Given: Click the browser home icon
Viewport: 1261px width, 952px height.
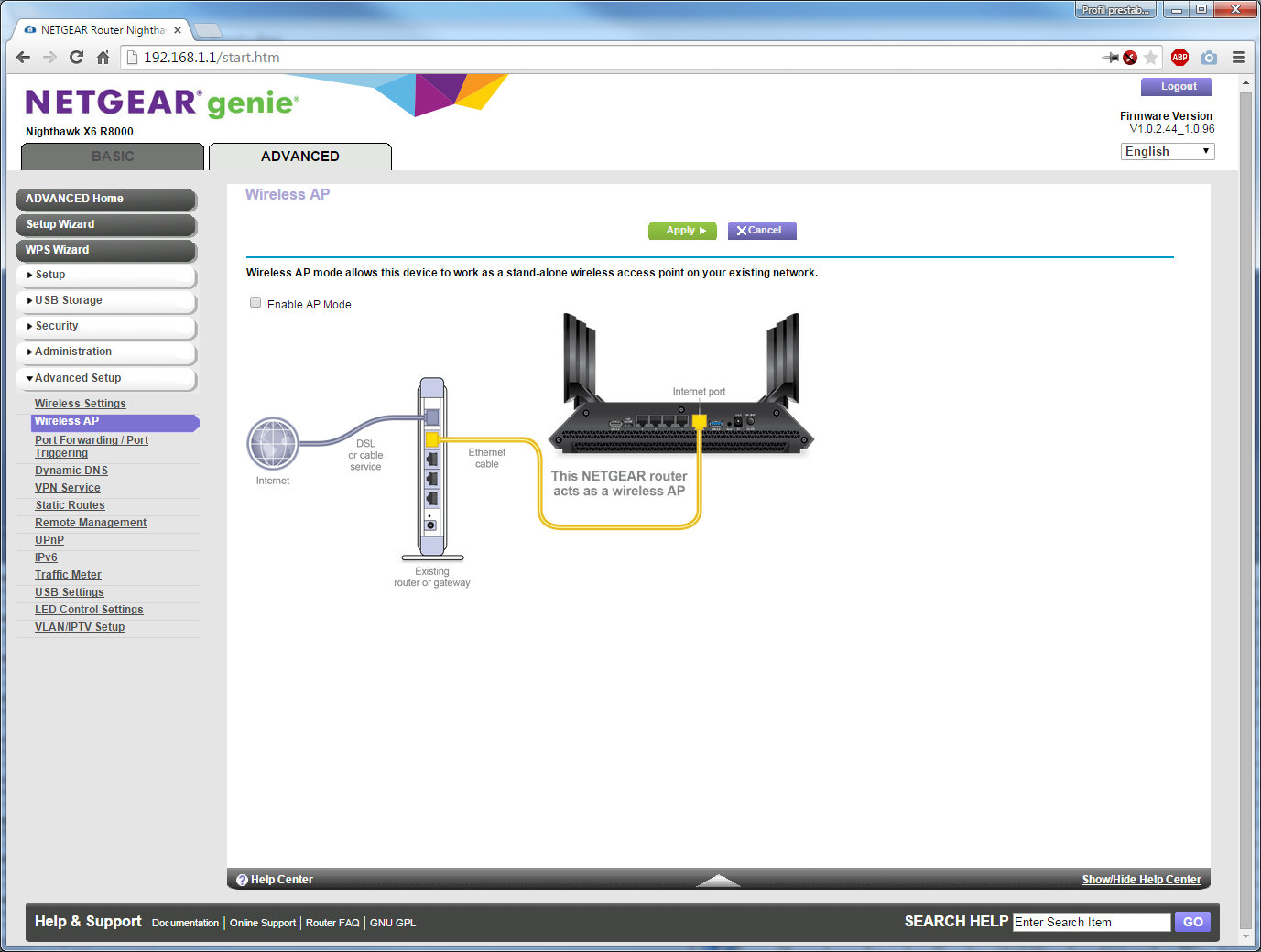Looking at the screenshot, I should pyautogui.click(x=103, y=58).
